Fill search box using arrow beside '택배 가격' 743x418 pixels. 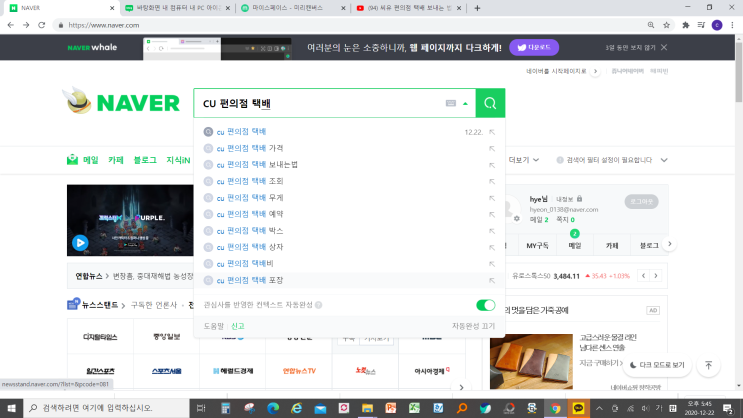tap(492, 148)
